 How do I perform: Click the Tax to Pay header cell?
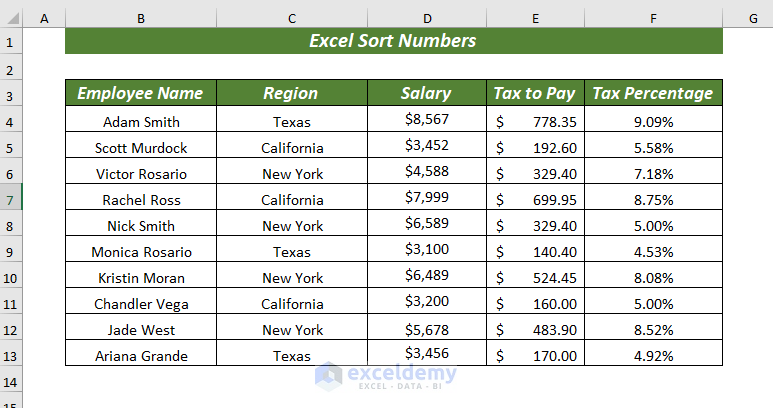[535, 93]
